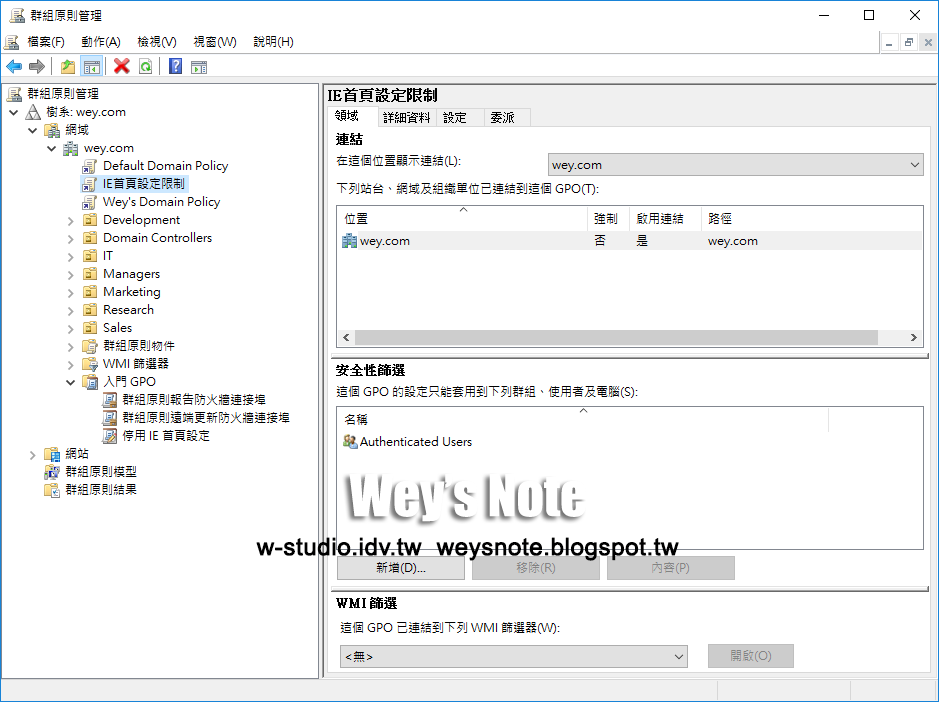
Task: Expand the Managers OU
Action: 71,274
